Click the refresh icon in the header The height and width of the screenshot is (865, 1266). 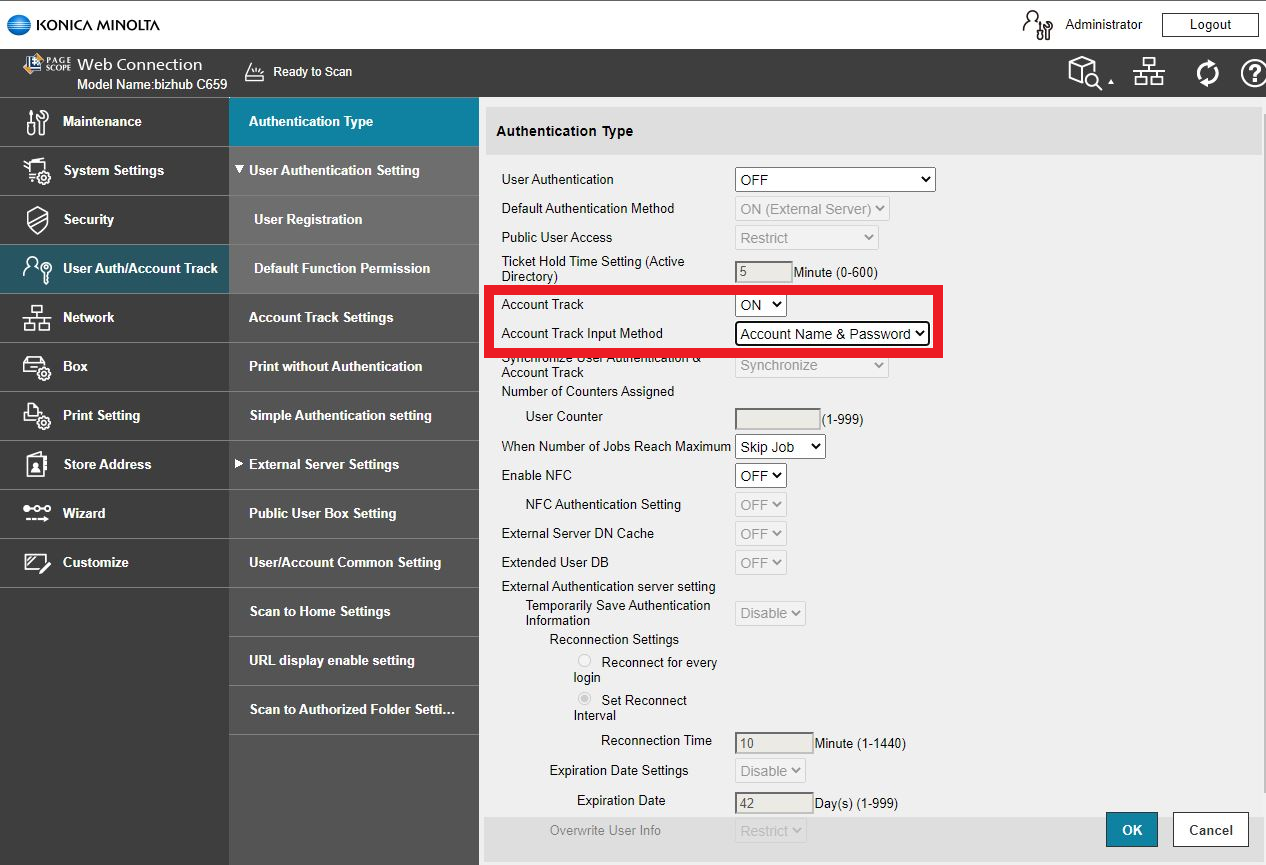pos(1208,73)
